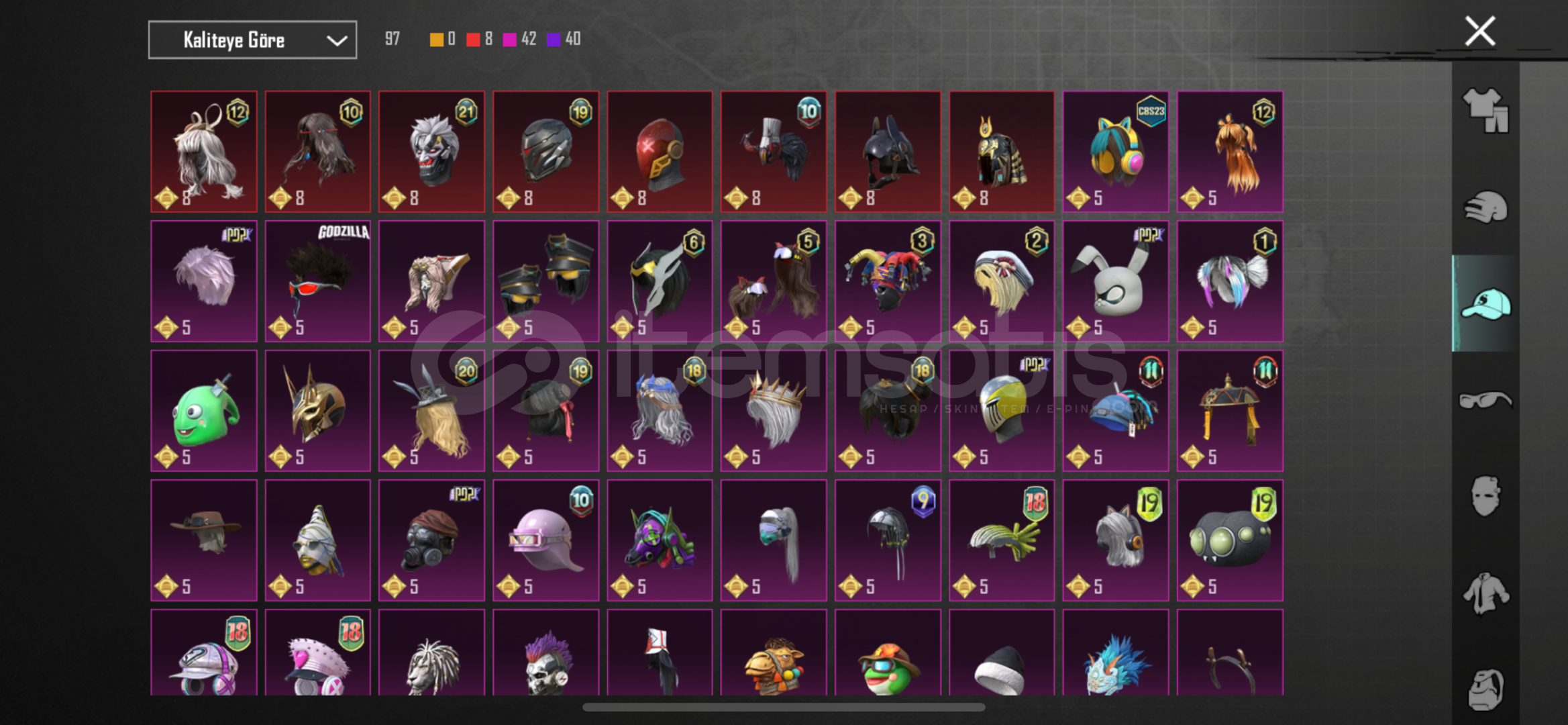
Task: Open the glasses category in sidebar
Action: pyautogui.click(x=1485, y=400)
